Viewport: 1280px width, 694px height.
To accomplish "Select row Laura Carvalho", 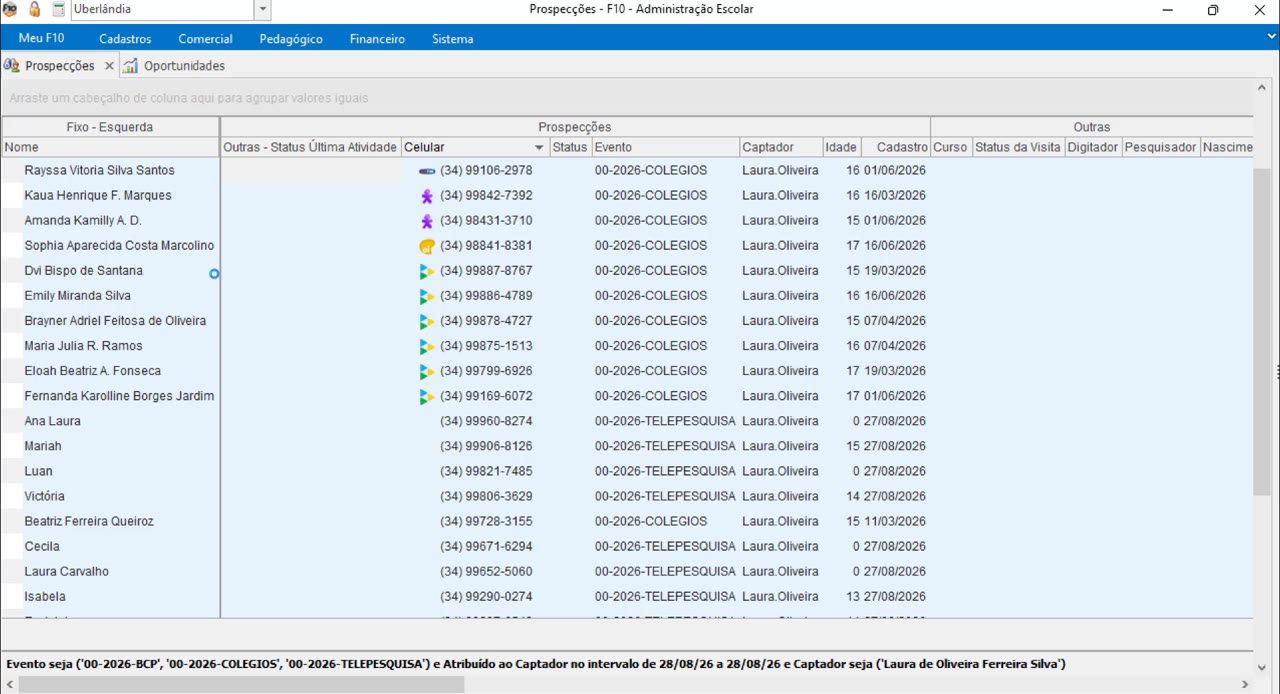I will pos(67,571).
